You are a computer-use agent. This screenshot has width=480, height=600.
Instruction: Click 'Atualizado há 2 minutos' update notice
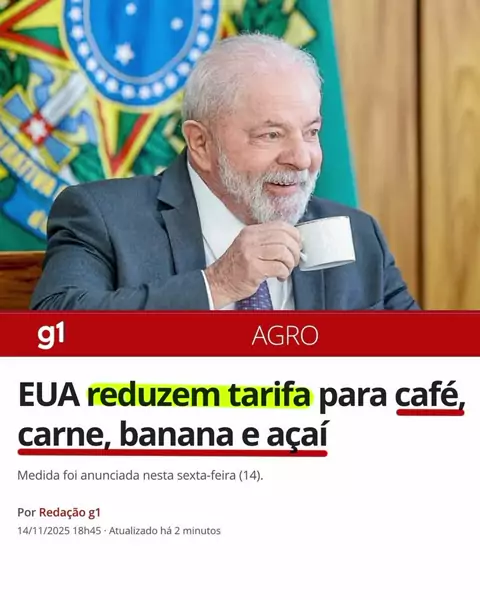pos(165,531)
